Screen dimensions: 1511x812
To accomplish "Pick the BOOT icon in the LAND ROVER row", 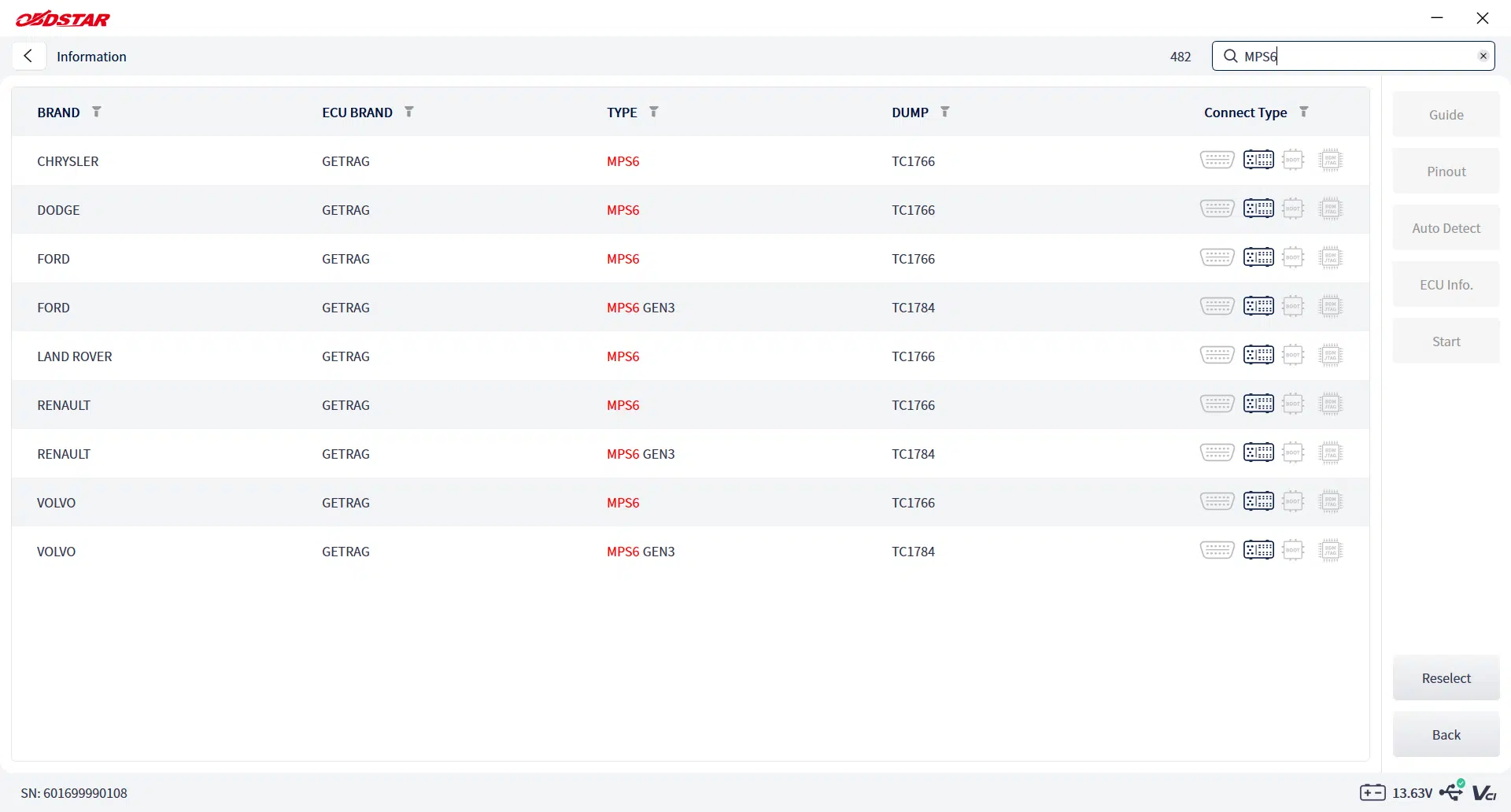I will click(x=1293, y=355).
